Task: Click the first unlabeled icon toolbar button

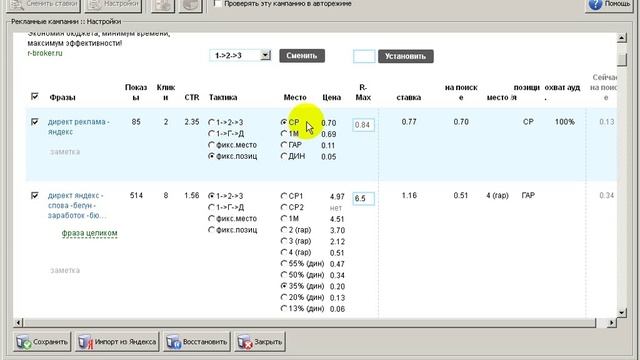Action: point(163,5)
